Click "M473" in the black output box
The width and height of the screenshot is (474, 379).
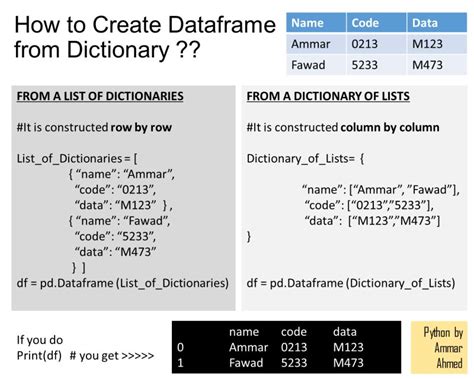coord(348,363)
